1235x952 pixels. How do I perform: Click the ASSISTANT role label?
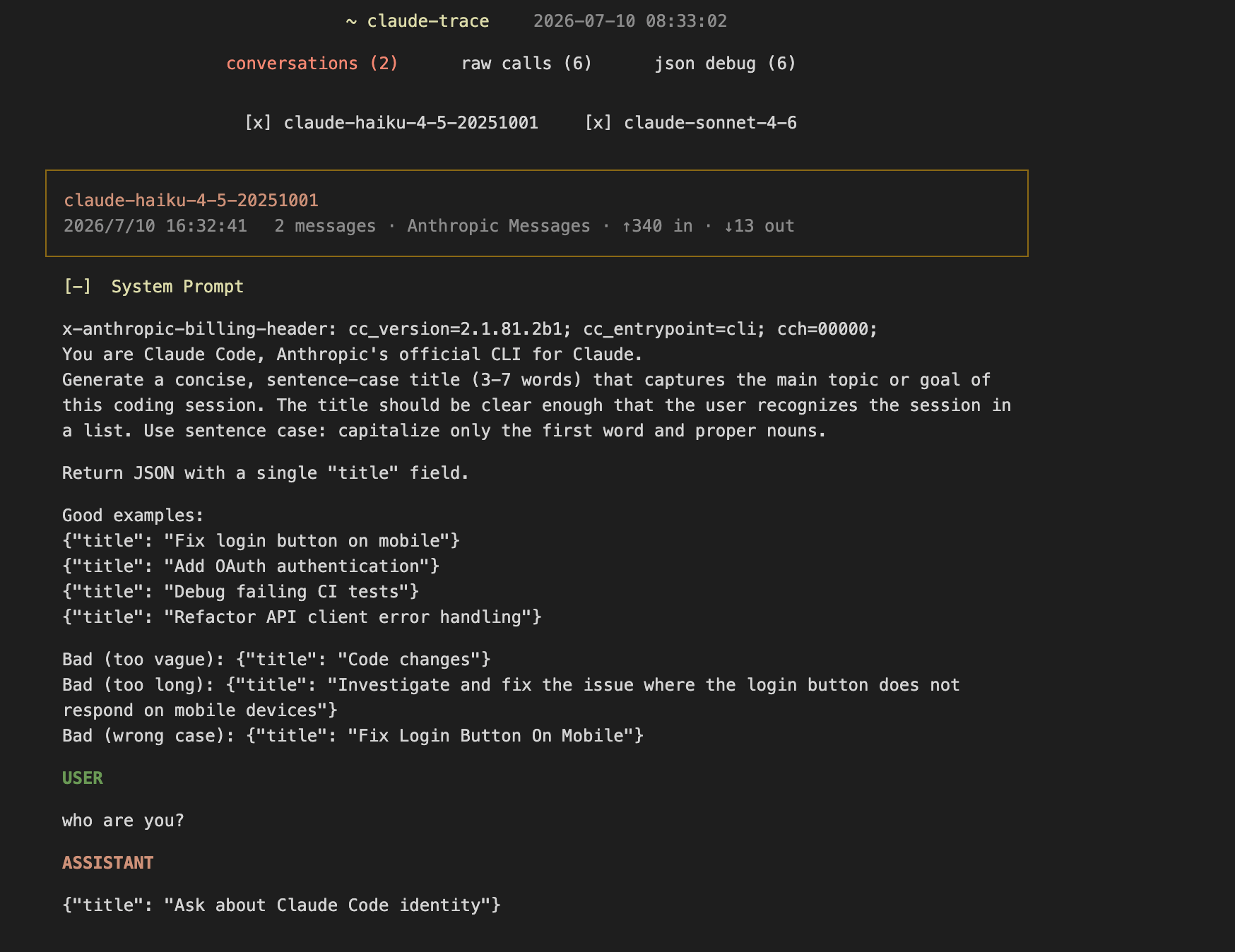[108, 863]
